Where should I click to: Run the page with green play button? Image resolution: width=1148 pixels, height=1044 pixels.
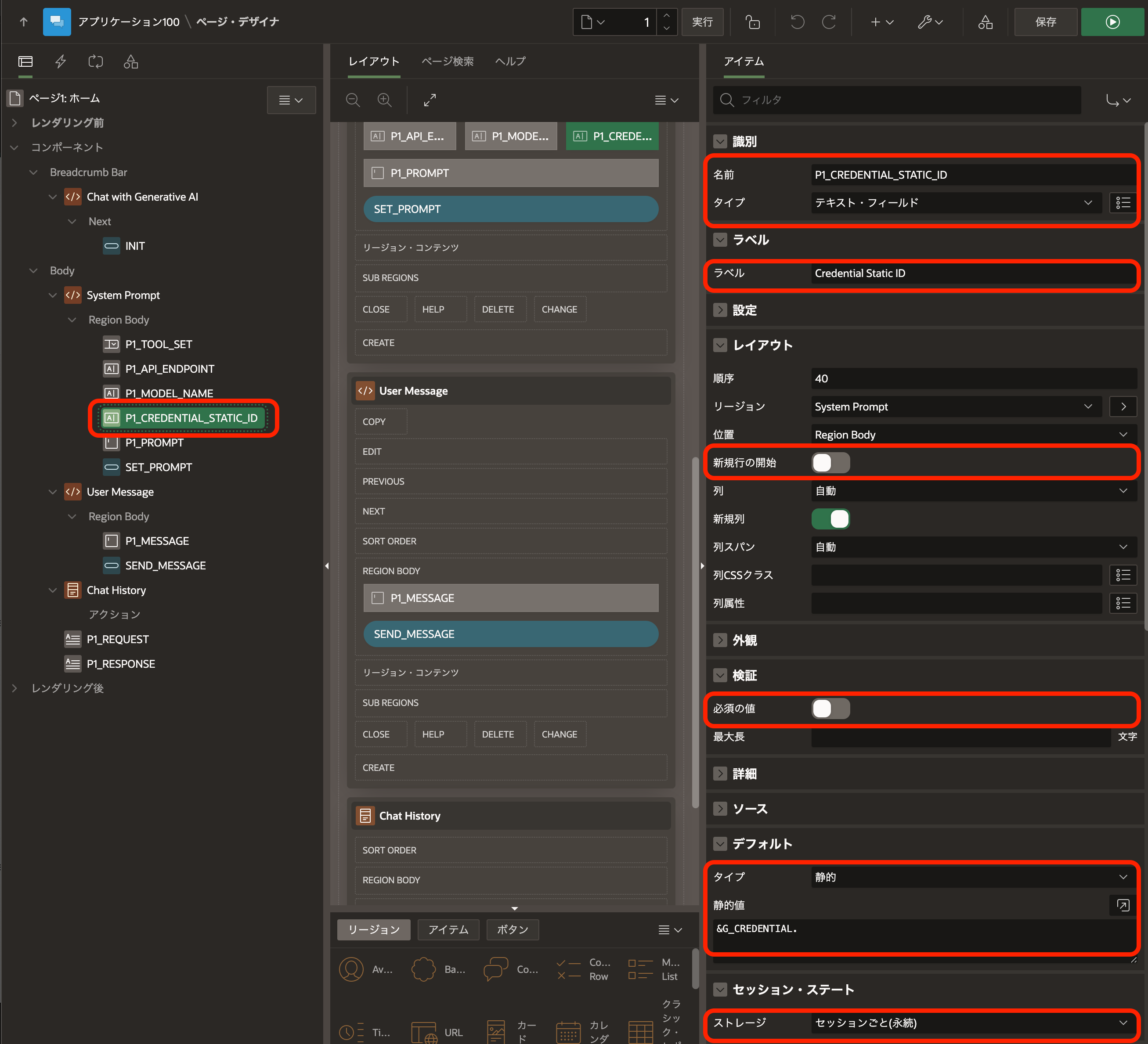click(1112, 22)
